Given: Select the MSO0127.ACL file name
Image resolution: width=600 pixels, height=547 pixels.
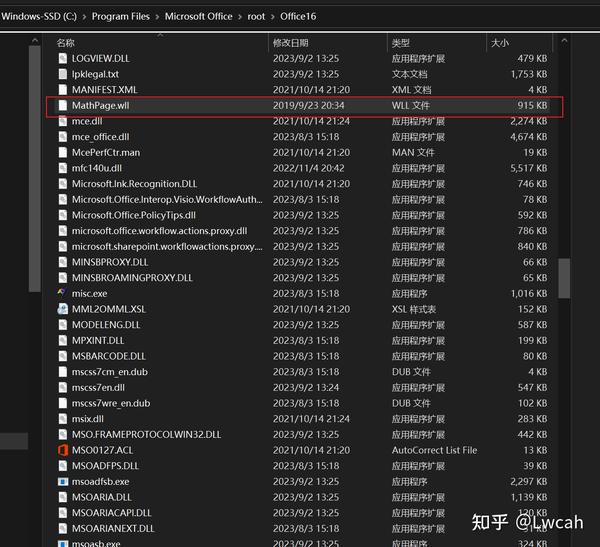Looking at the screenshot, I should (x=103, y=450).
